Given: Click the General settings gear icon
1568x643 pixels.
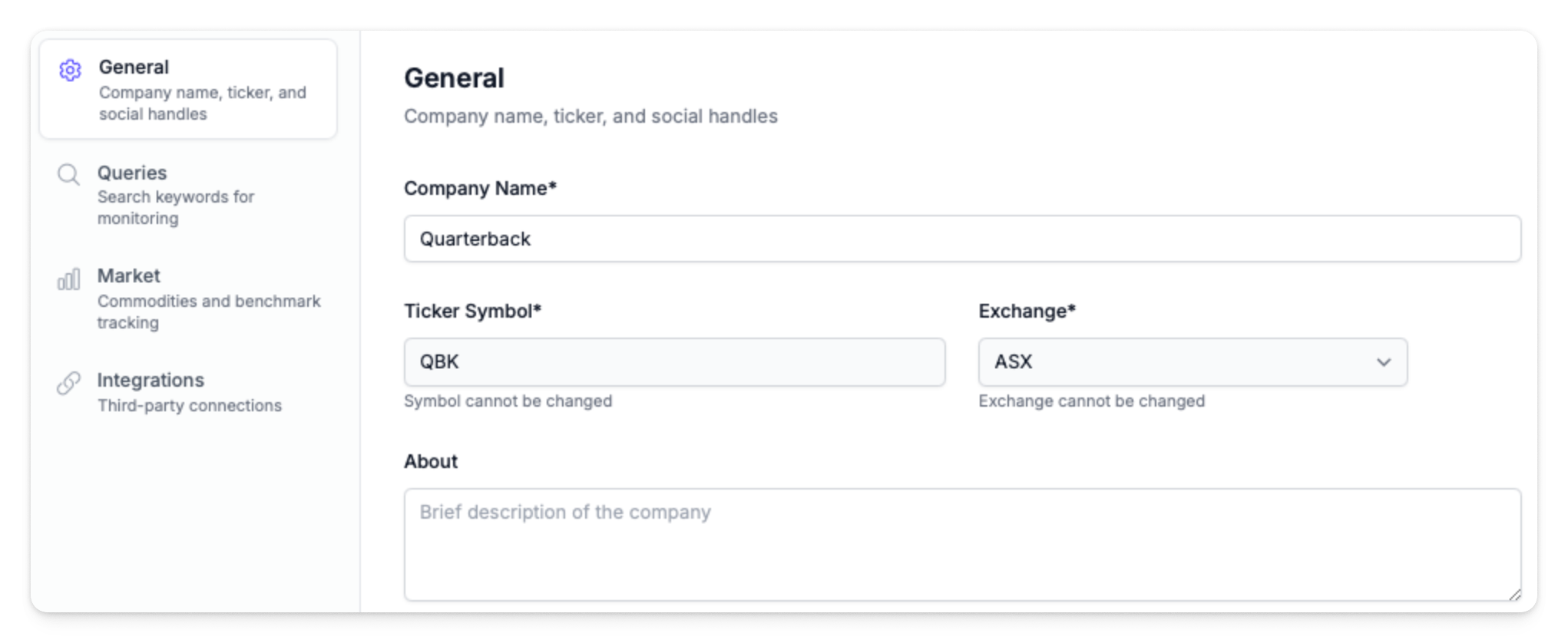Looking at the screenshot, I should coord(70,70).
